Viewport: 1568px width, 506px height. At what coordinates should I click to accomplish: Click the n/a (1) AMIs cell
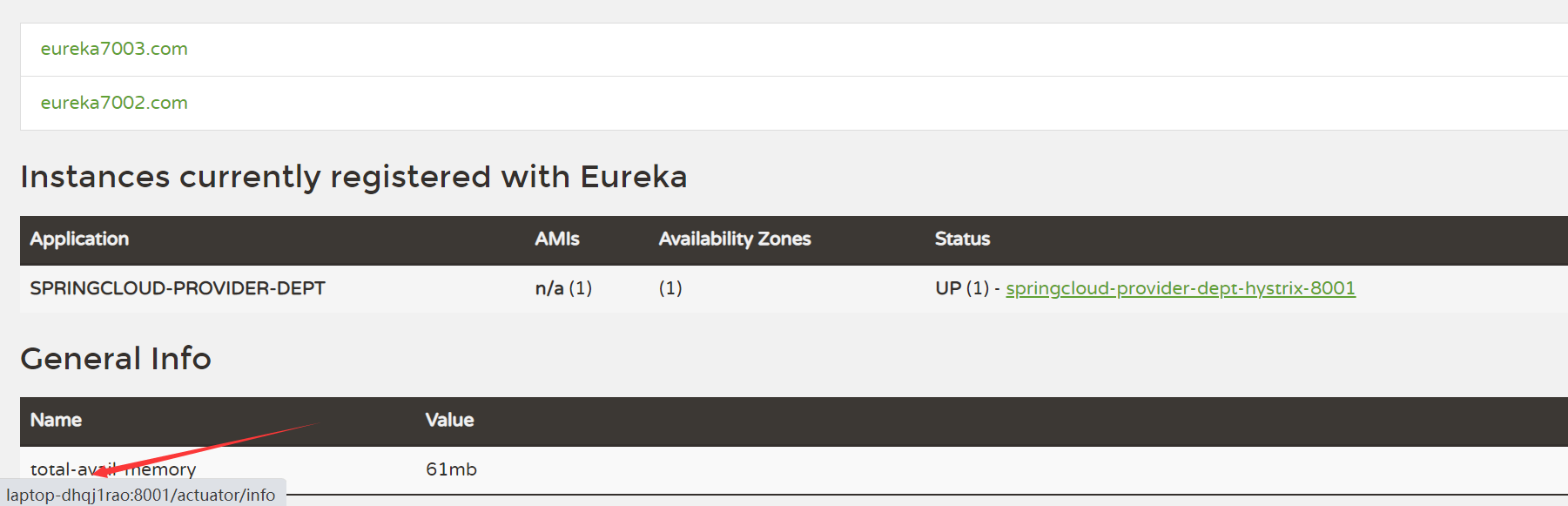(x=563, y=288)
